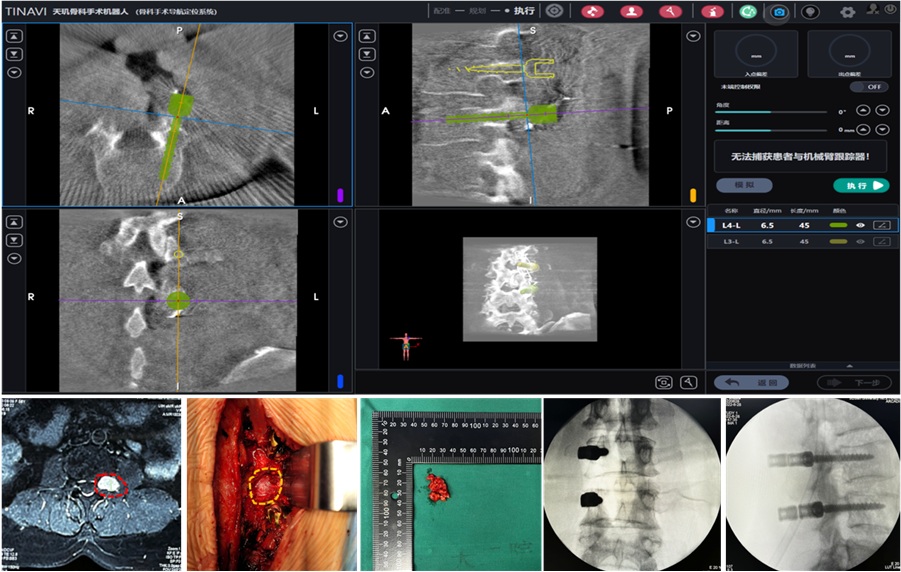Edit the L4-L screw trajectory icon
The width and height of the screenshot is (901, 572).
pyautogui.click(x=881, y=225)
